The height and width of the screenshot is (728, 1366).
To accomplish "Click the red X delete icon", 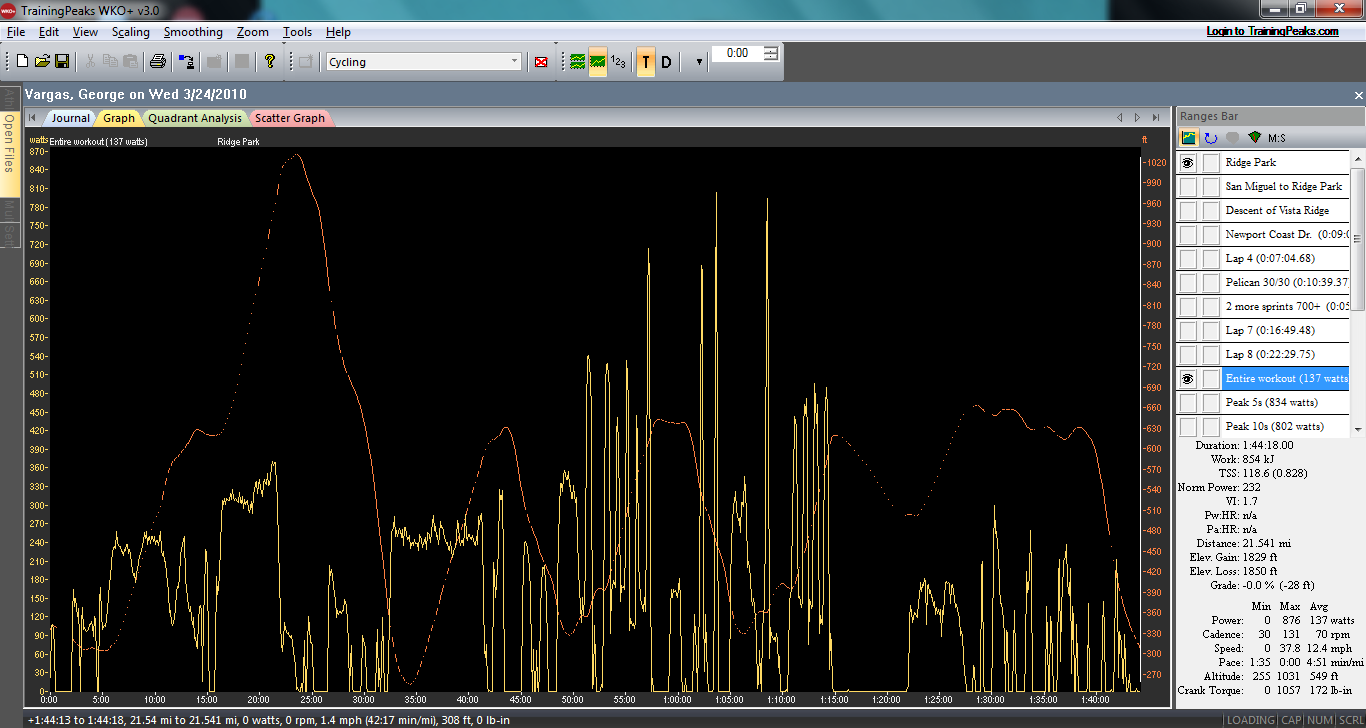I will 541,62.
